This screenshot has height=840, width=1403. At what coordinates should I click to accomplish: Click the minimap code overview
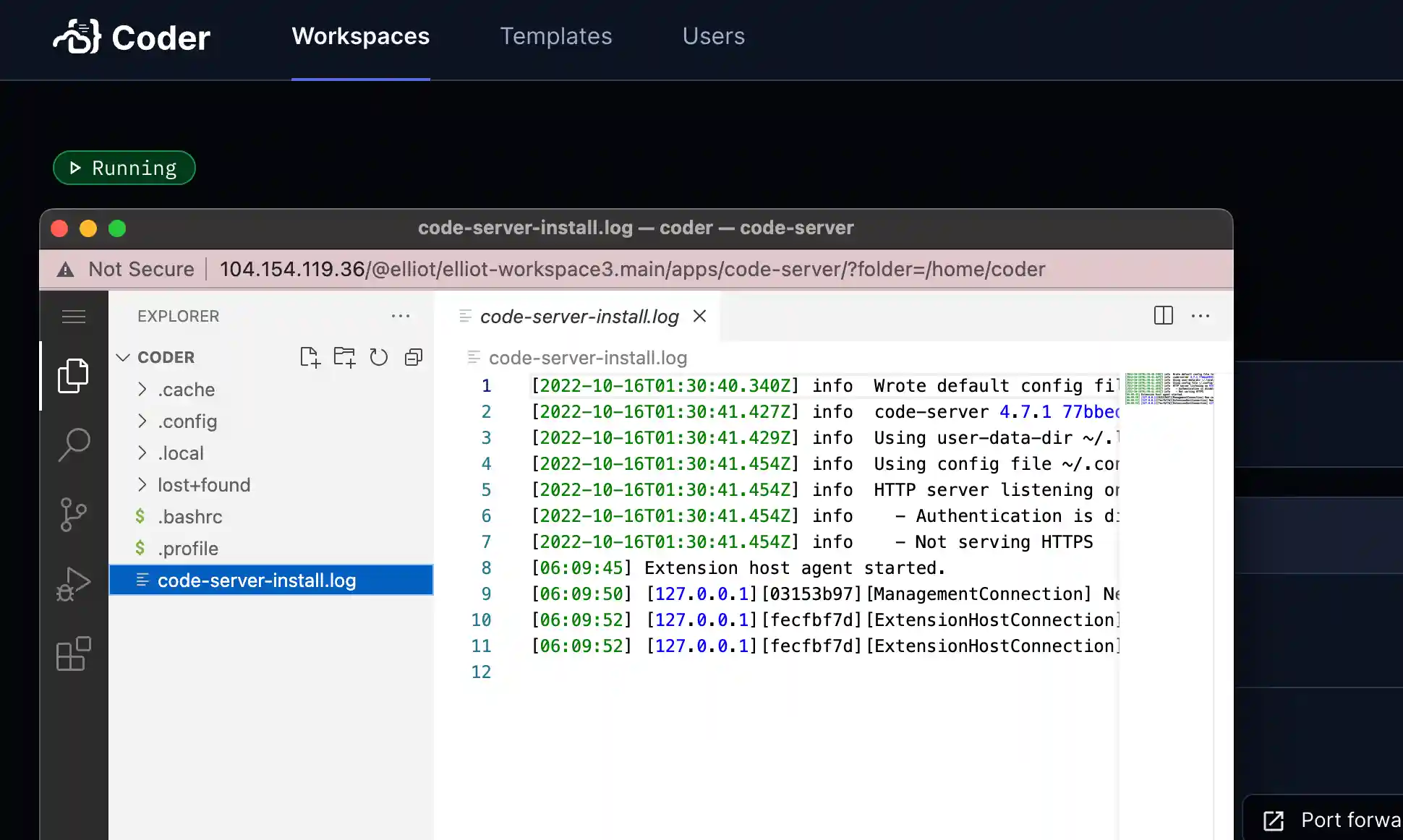(1169, 389)
